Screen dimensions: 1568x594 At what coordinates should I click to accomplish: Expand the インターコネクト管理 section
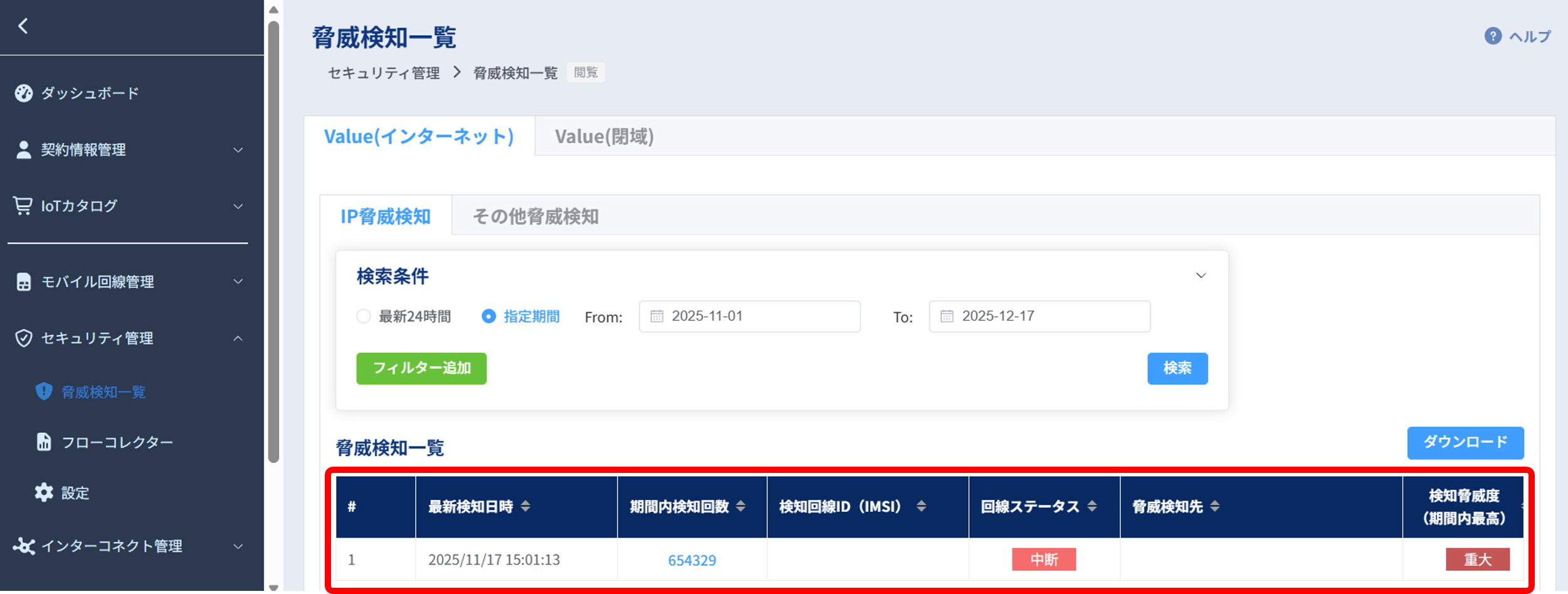click(238, 546)
